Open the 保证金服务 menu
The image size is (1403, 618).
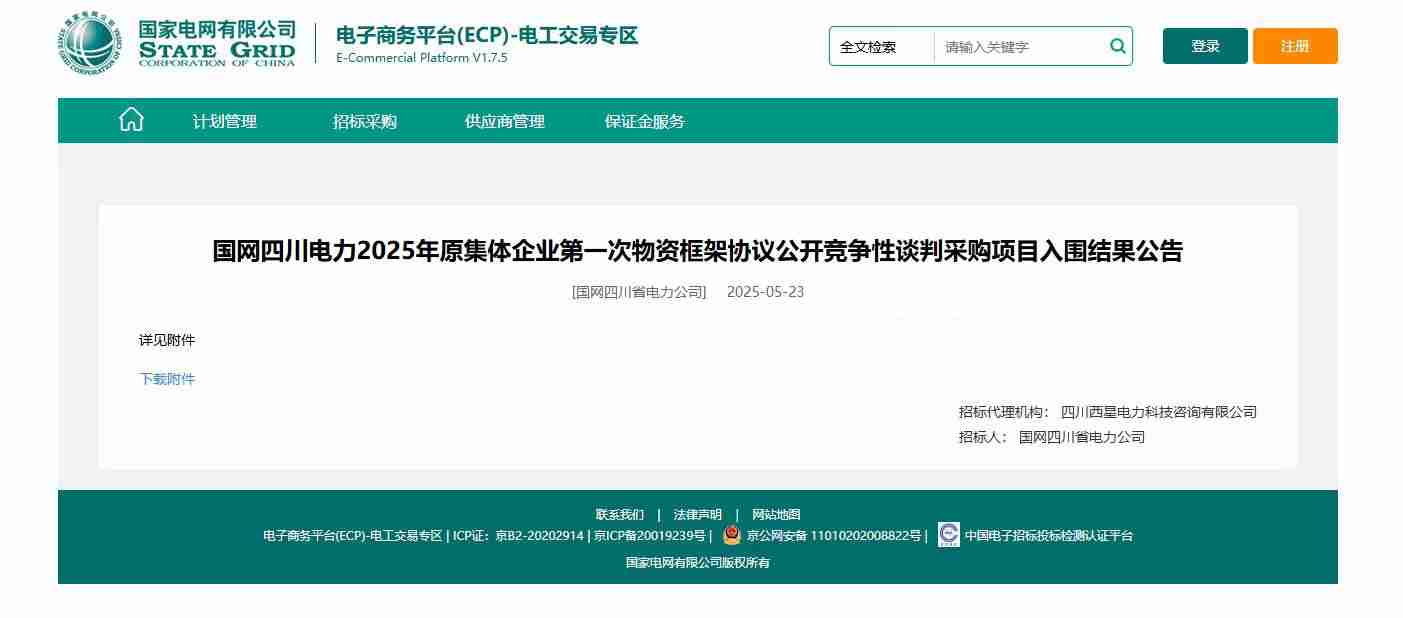[645, 121]
